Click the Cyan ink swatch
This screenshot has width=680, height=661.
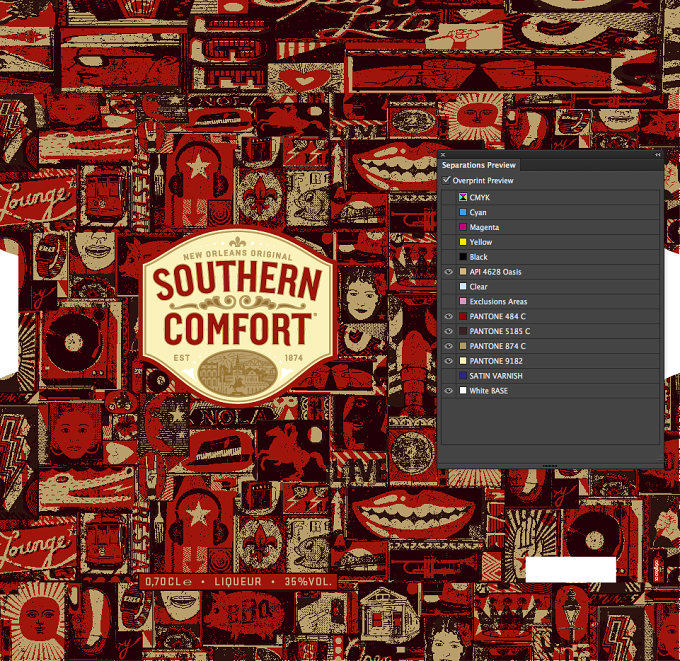coord(463,212)
